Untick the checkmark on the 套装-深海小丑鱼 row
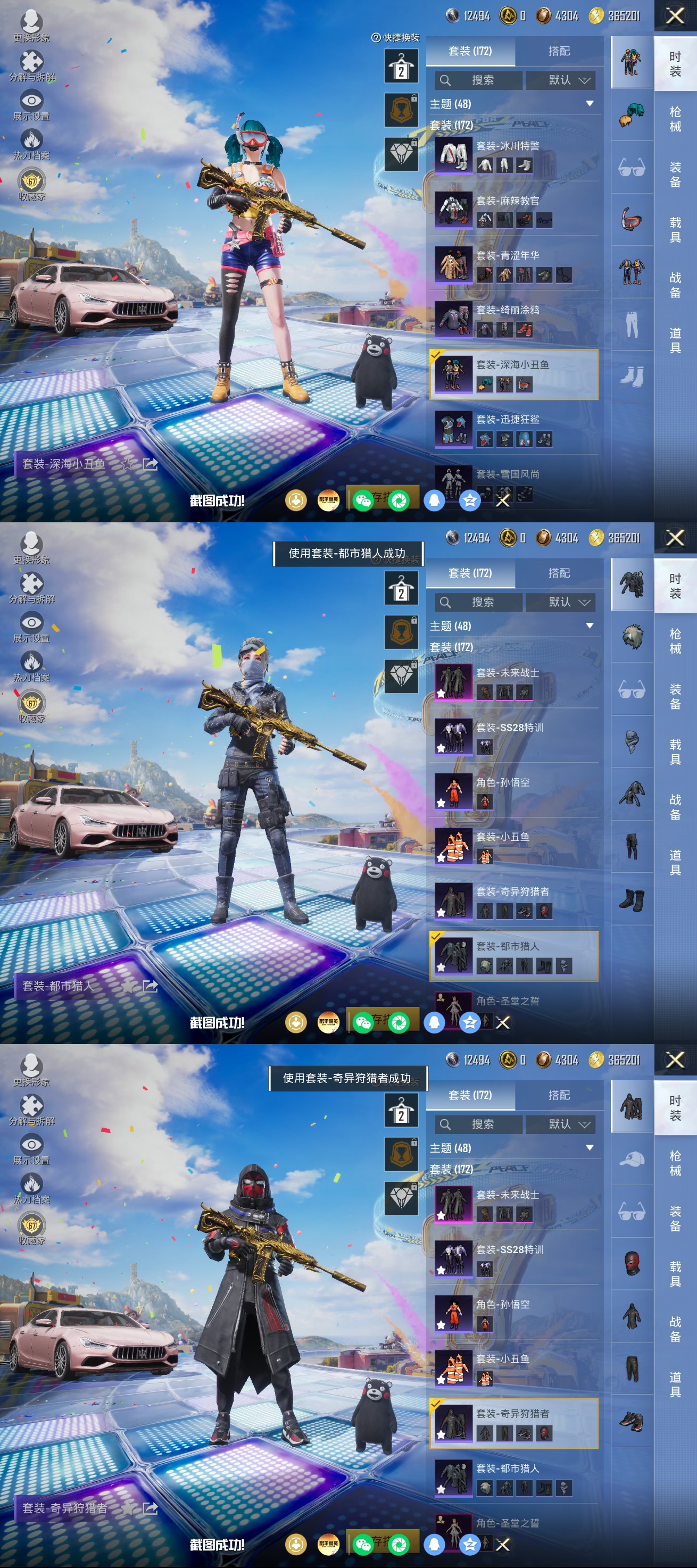This screenshot has width=697, height=1568. pos(436,354)
